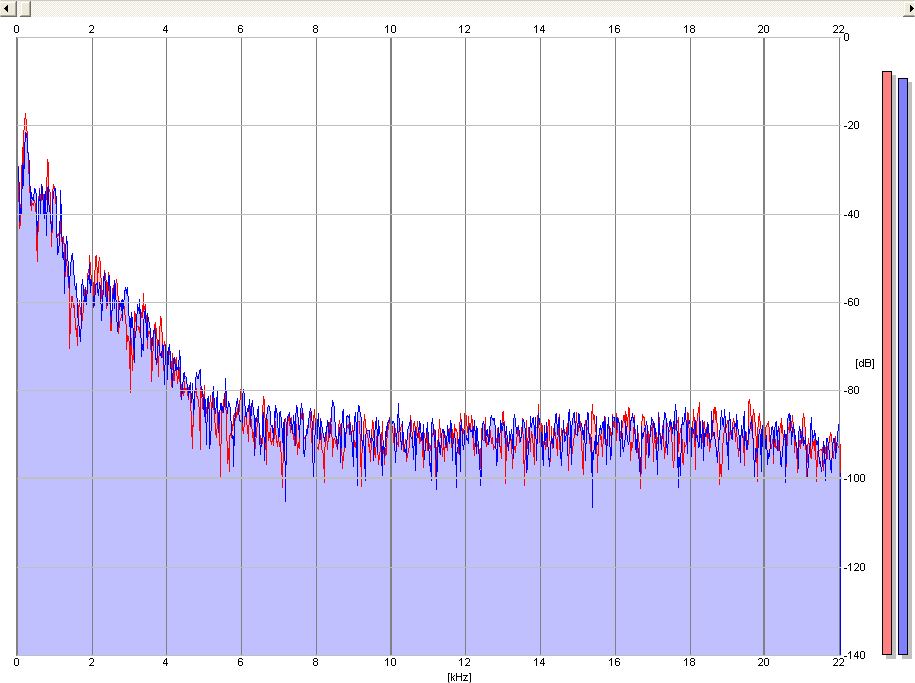
Task: Click the red channel level meter bar
Action: 887,363
